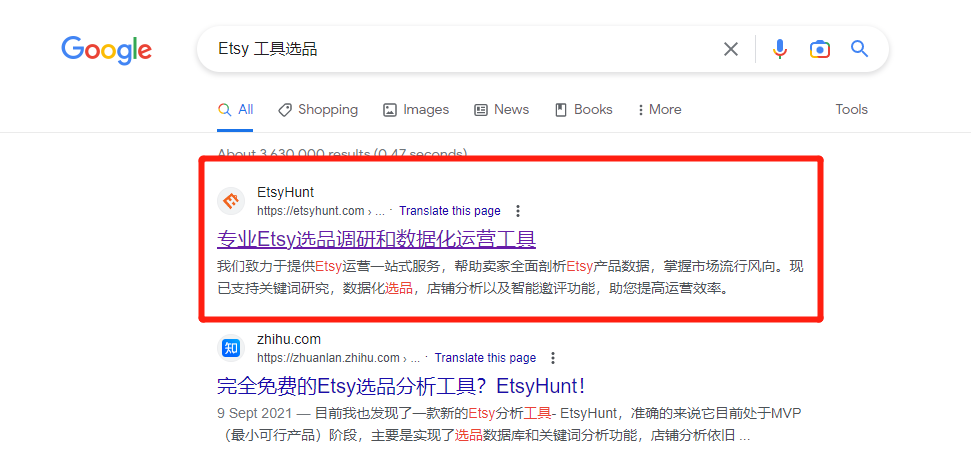Open the three-dot menu for zhihu result
Image resolution: width=971 pixels, height=476 pixels.
[x=553, y=358]
